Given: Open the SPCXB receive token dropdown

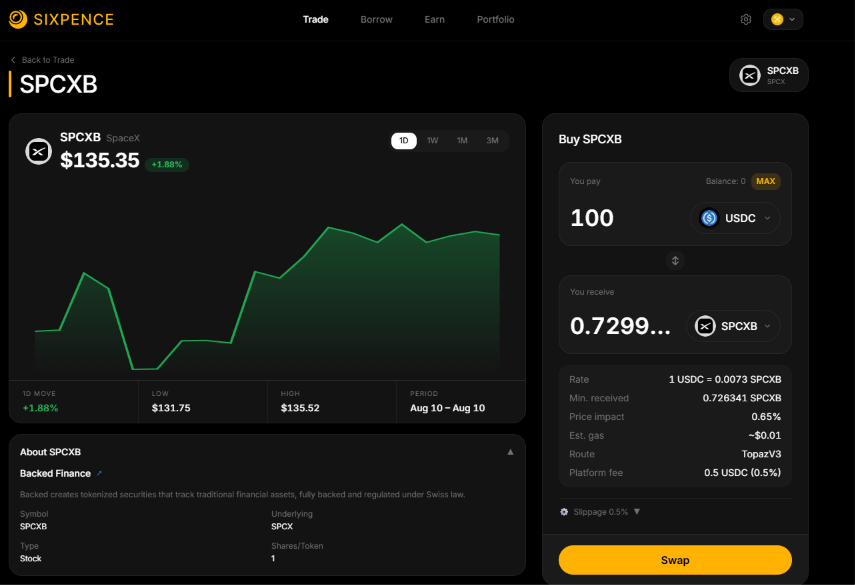Looking at the screenshot, I should [x=733, y=326].
